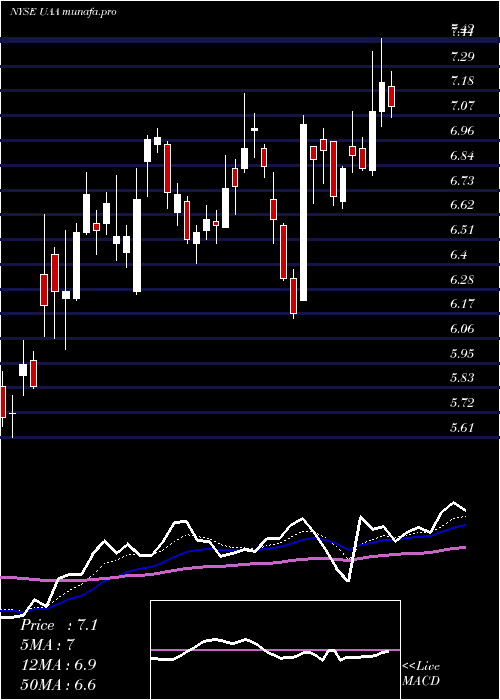Select the 7.18 price axis label
The image size is (500, 700).
point(462,81)
